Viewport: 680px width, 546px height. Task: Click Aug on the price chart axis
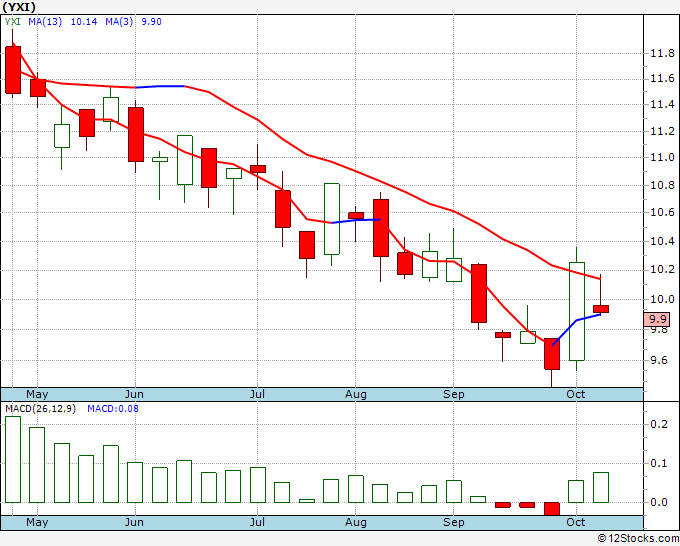(356, 394)
